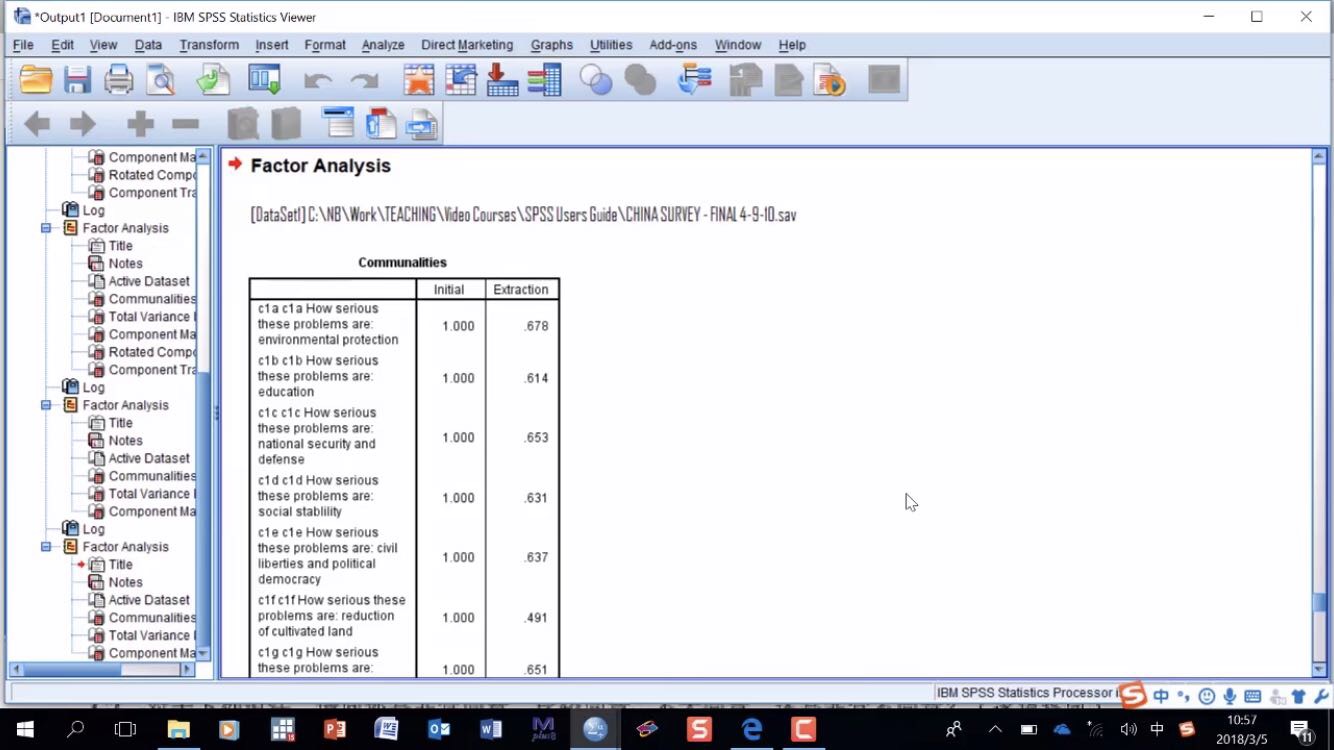Click the Open file folder icon

pyautogui.click(x=36, y=80)
